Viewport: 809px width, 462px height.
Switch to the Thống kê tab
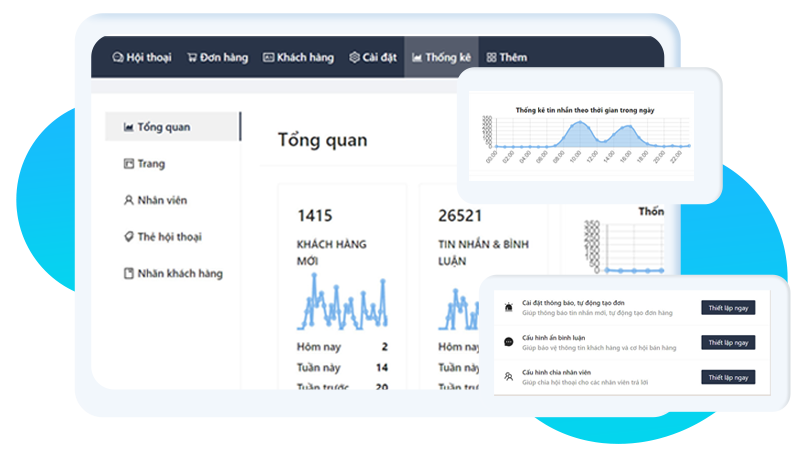[441, 58]
